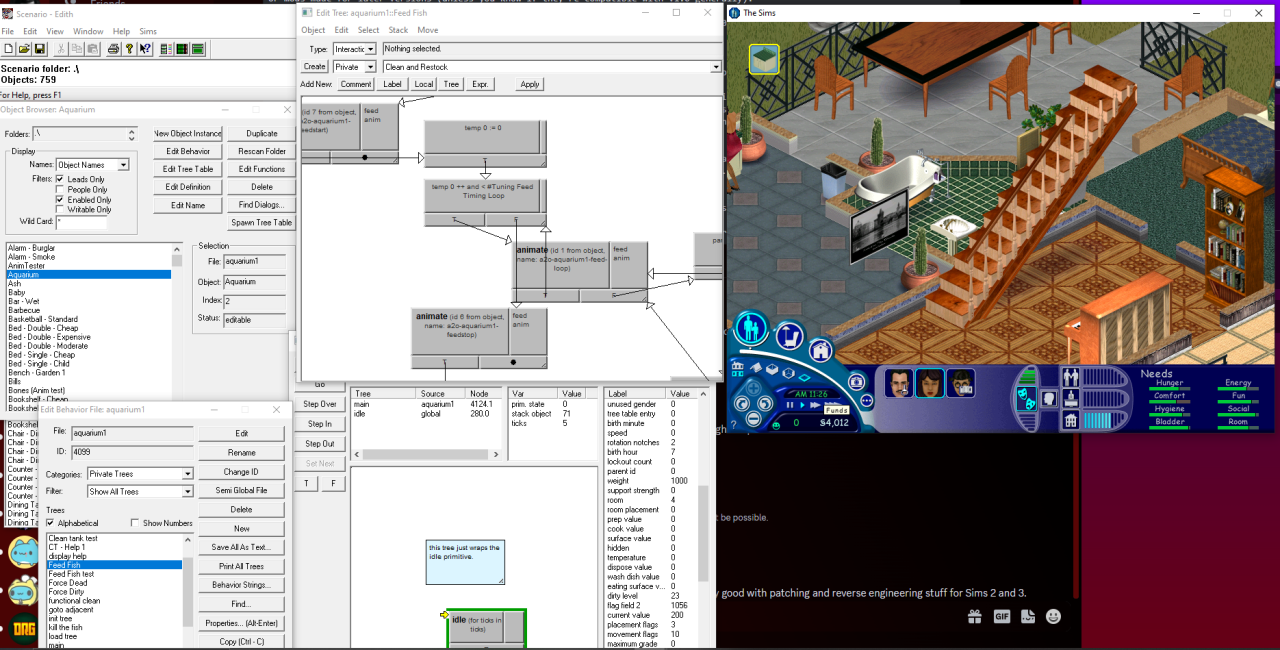Open the Object menu in Edit Tree
Screen dimensions: 1280x650
[313, 30]
